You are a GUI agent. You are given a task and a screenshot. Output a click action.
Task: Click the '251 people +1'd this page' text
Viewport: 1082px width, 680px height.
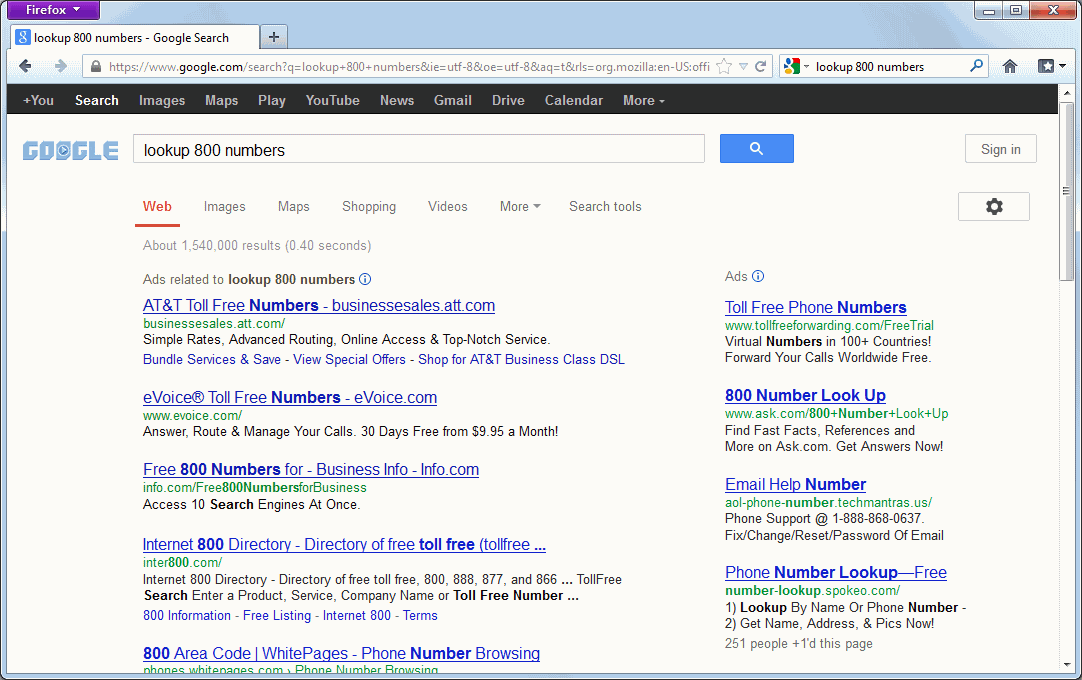(798, 643)
